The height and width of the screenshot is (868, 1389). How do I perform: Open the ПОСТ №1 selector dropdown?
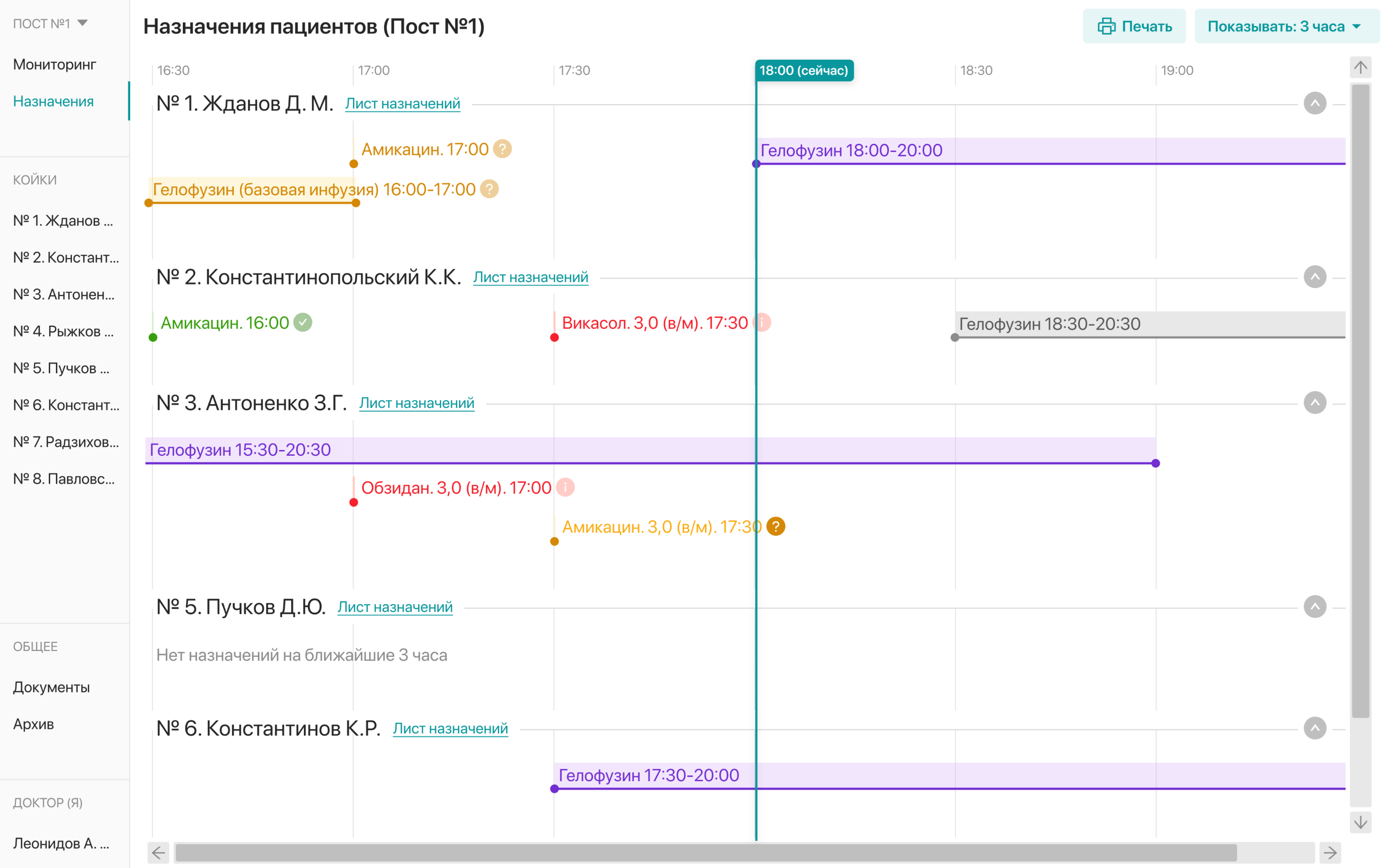51,24
